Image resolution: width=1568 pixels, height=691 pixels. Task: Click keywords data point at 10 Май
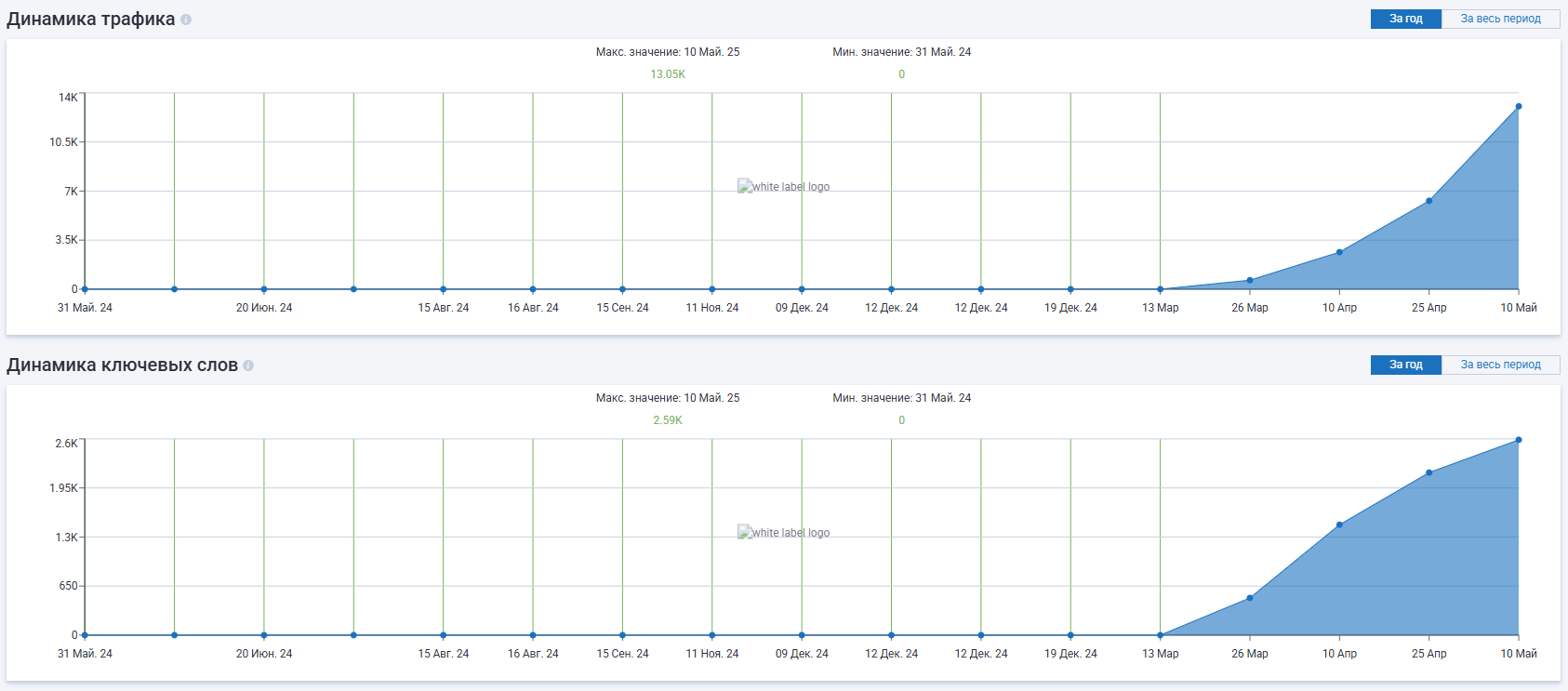click(x=1519, y=440)
